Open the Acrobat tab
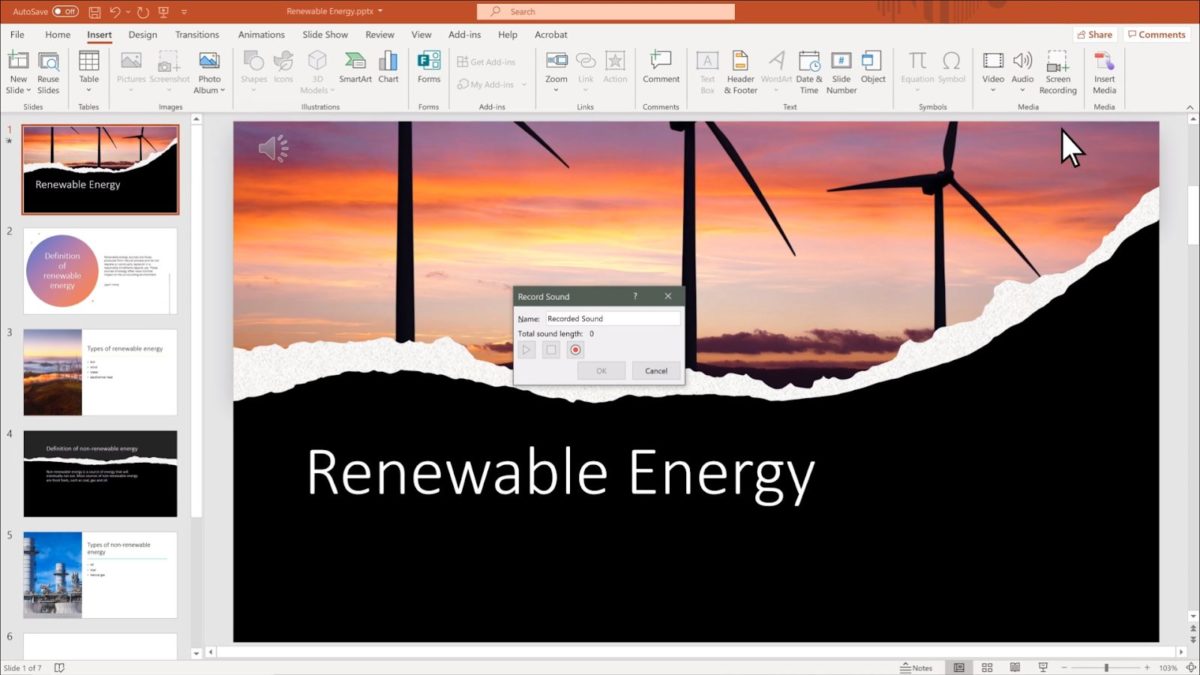Screen dimensions: 1200x675 [x=551, y=34]
